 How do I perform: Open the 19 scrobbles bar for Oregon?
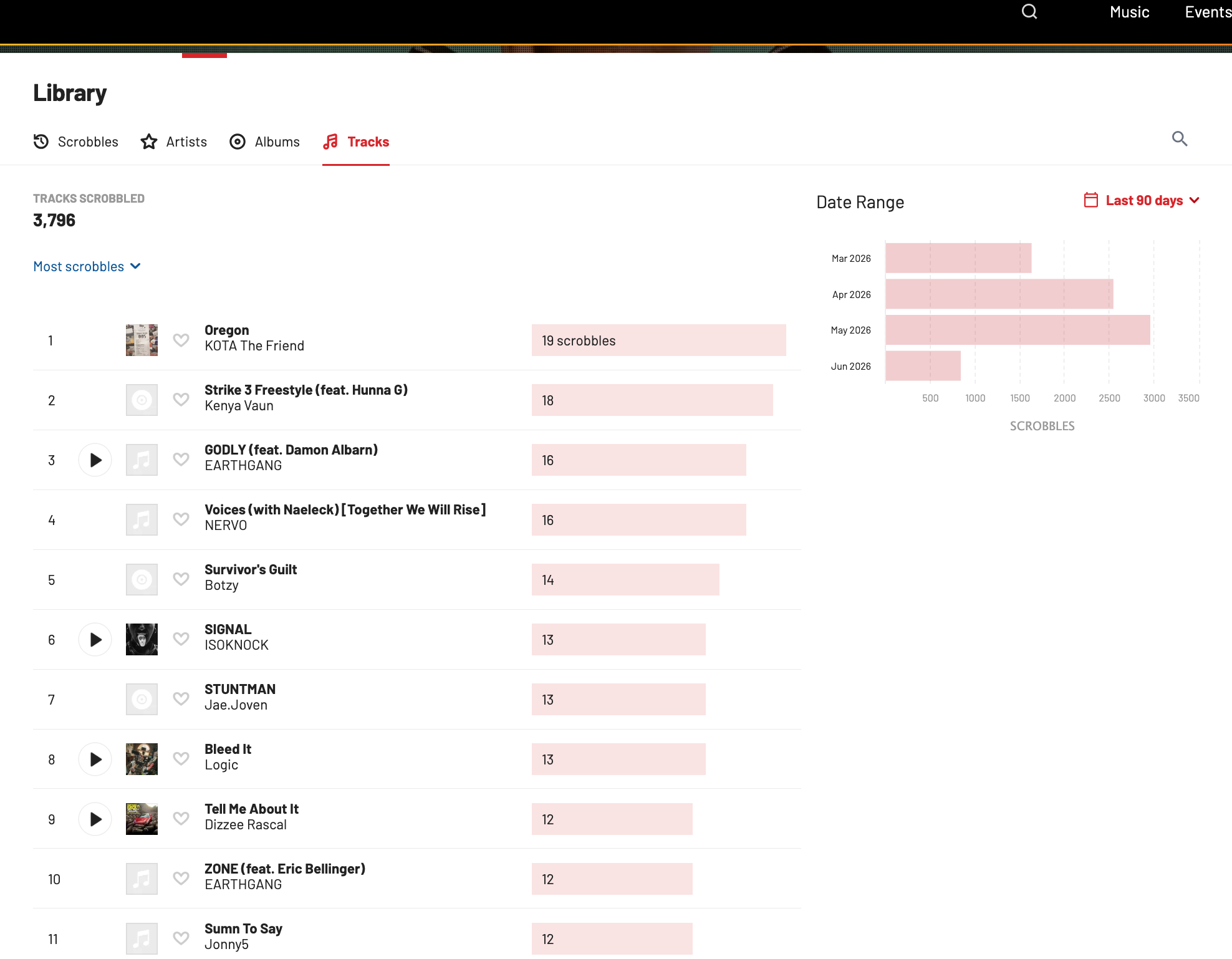click(x=659, y=340)
